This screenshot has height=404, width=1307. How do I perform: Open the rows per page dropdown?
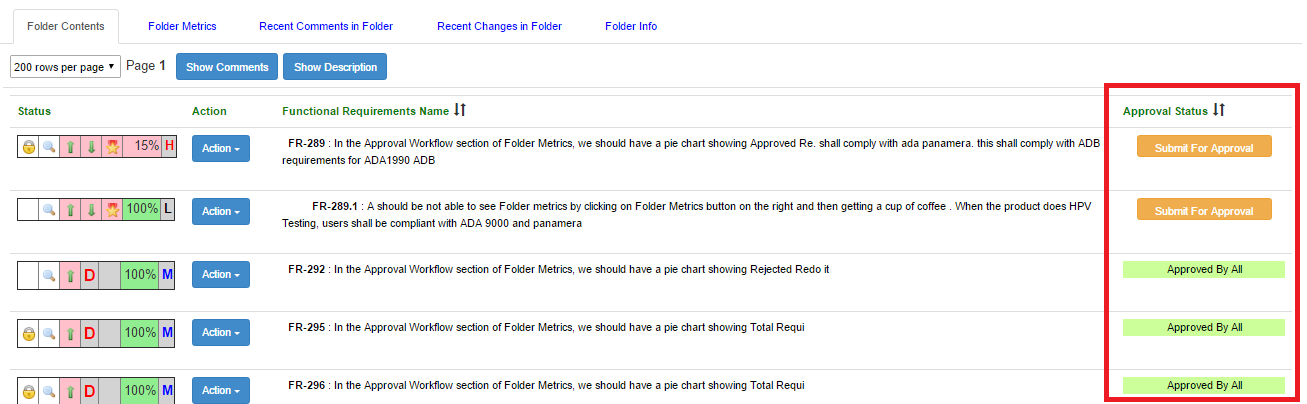pos(65,67)
